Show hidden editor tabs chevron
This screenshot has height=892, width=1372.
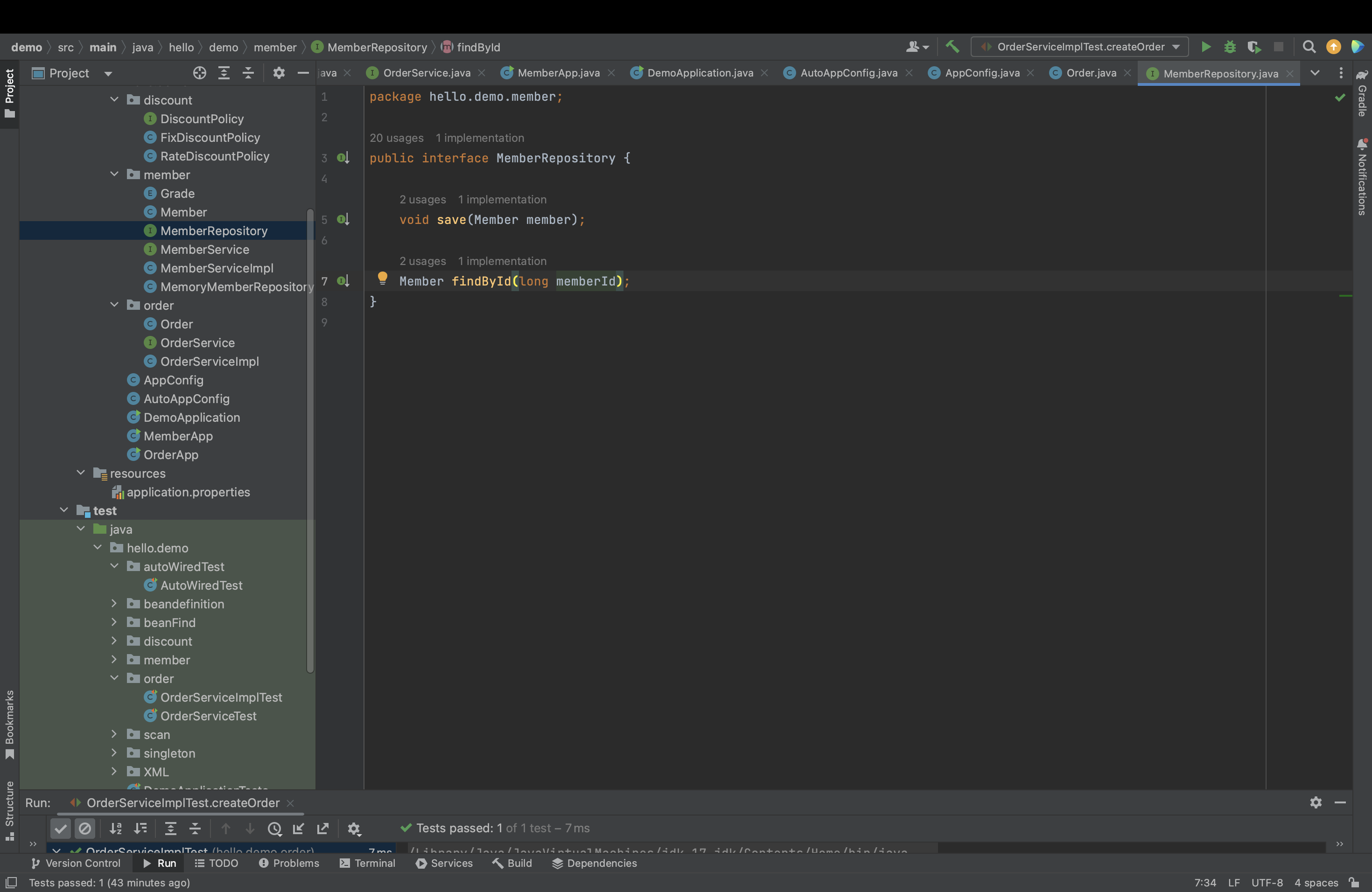click(x=1315, y=73)
